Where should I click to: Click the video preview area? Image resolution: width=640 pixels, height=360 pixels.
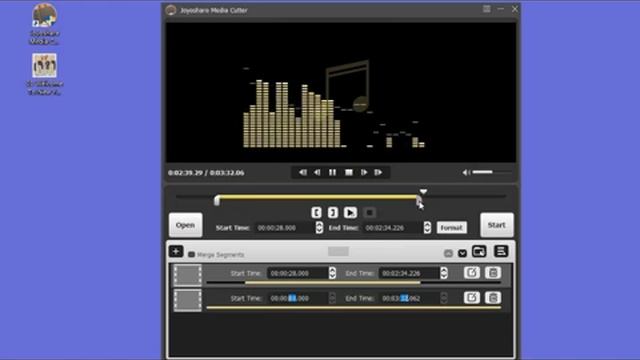(341, 93)
